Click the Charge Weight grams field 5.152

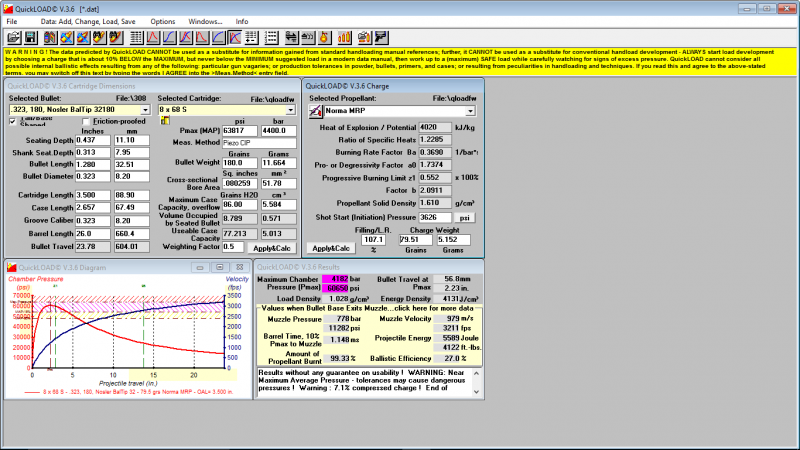point(454,239)
